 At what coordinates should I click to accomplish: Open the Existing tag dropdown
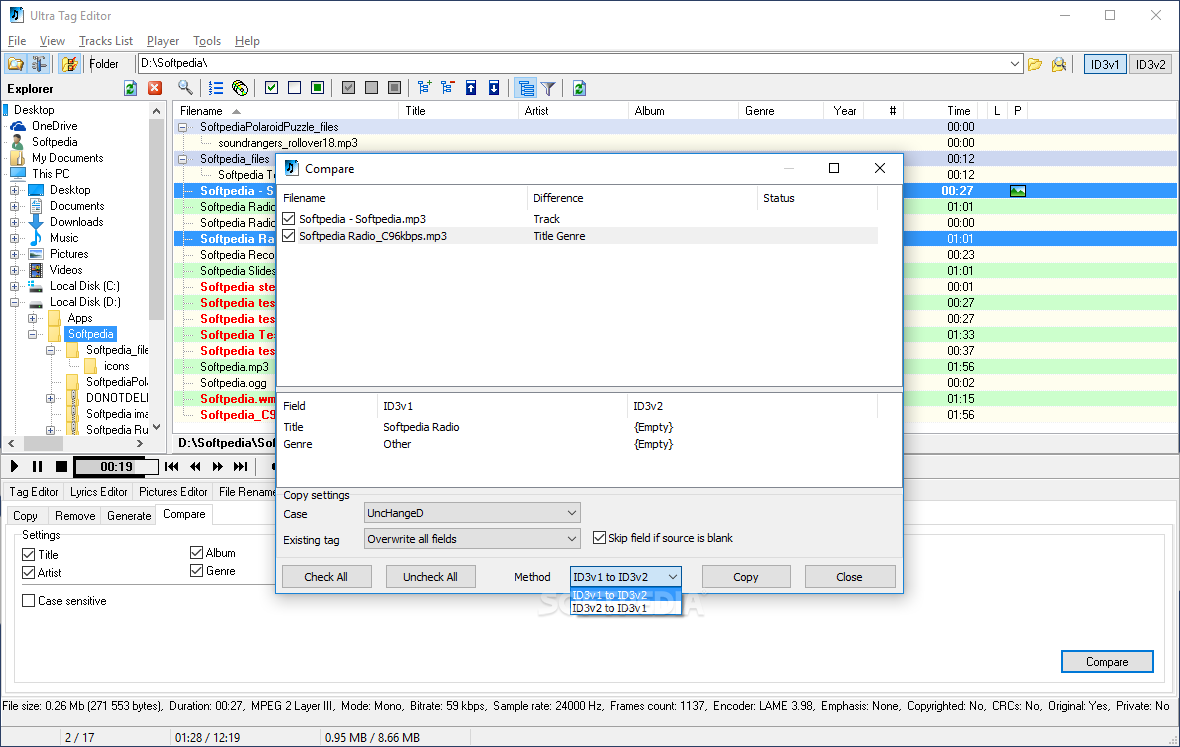point(472,539)
